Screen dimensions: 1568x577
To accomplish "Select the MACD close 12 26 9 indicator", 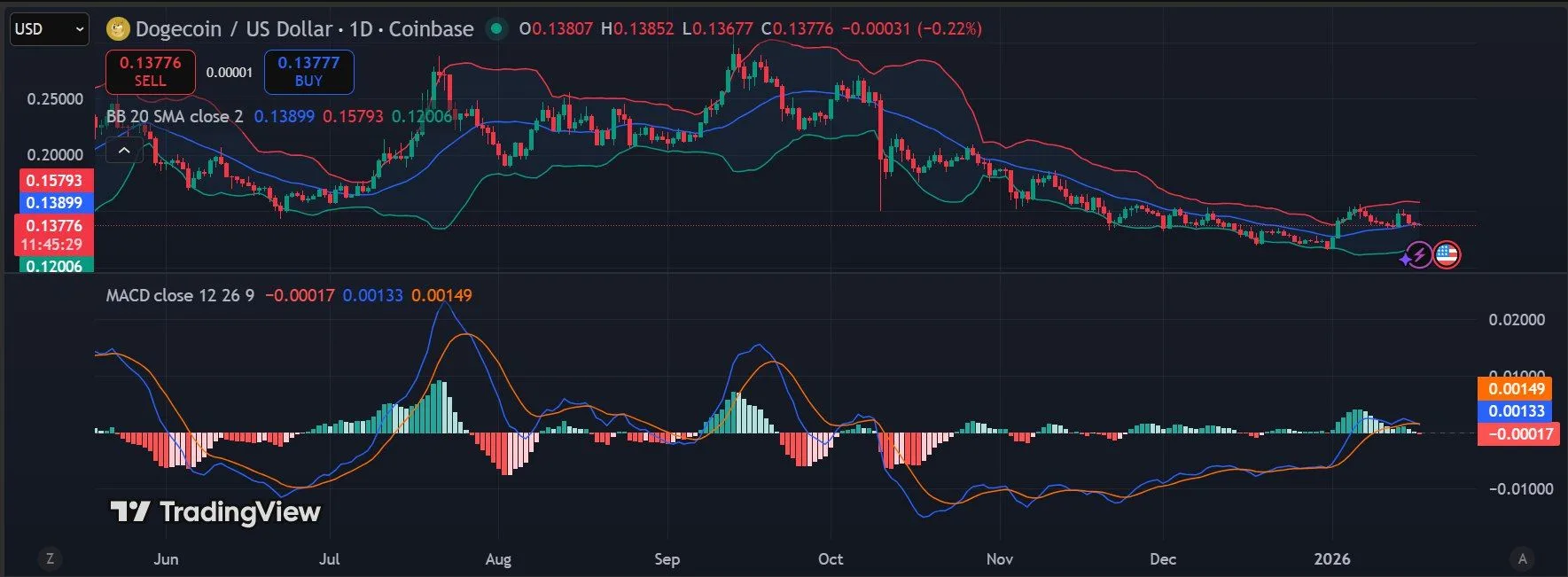I will pos(180,295).
